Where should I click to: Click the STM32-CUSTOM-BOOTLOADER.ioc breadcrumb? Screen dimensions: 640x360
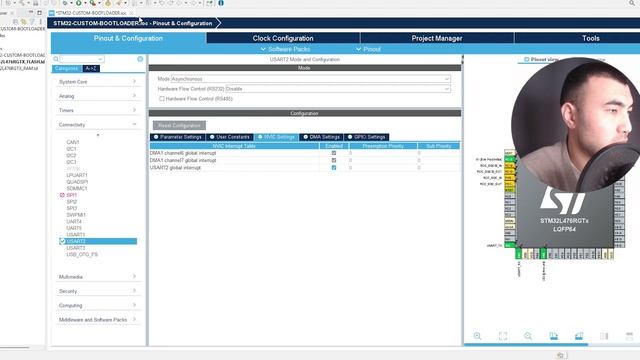[x=133, y=23]
